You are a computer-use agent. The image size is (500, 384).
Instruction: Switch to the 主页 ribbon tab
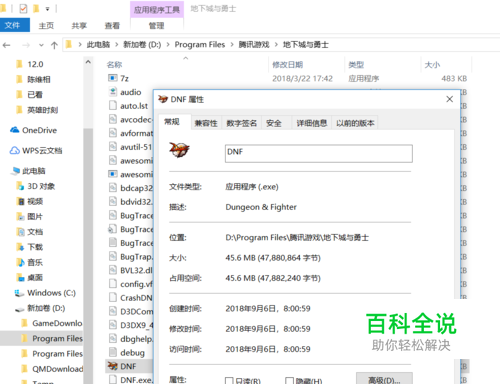coord(46,26)
